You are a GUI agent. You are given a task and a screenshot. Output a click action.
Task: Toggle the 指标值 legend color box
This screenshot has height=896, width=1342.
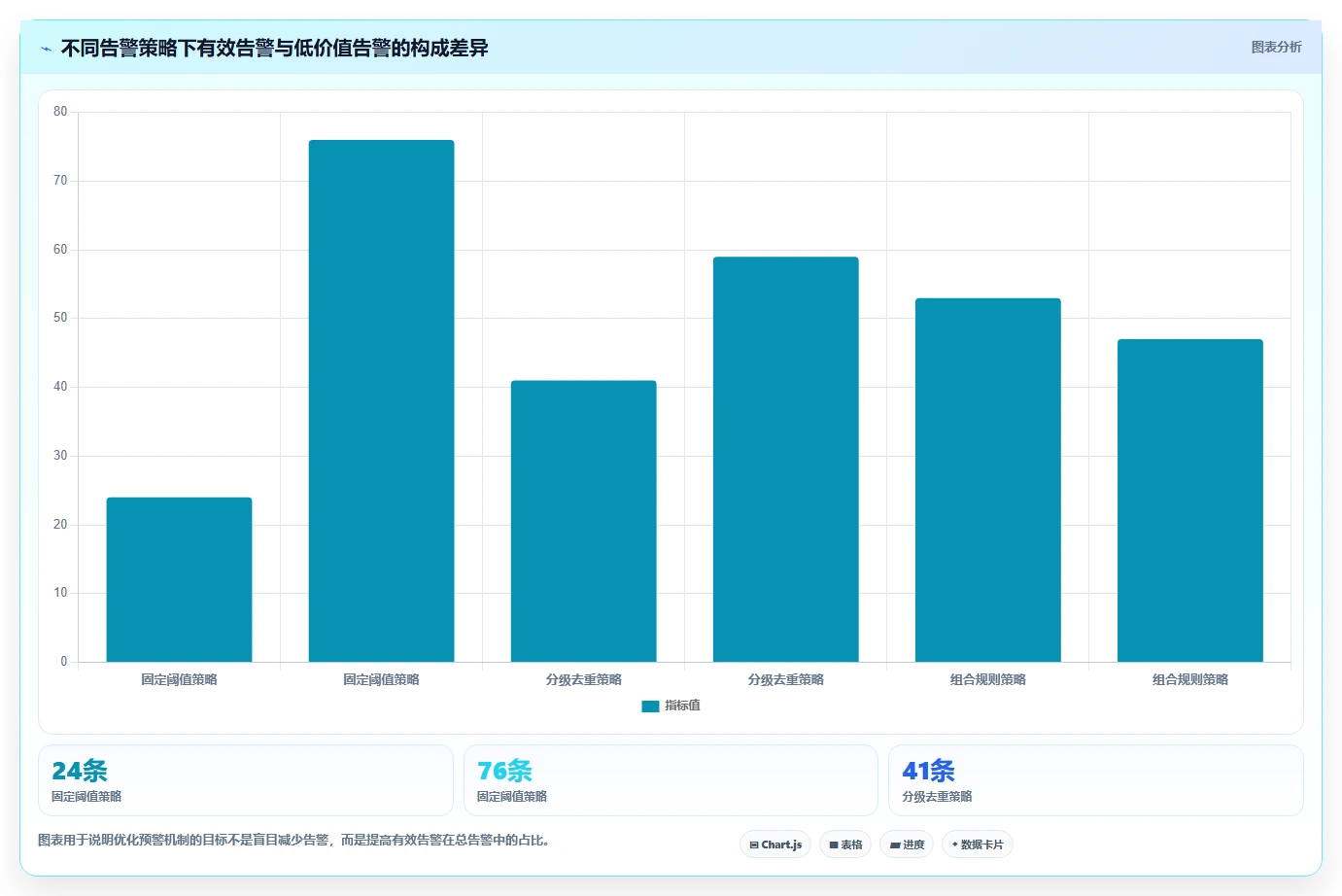pos(650,706)
